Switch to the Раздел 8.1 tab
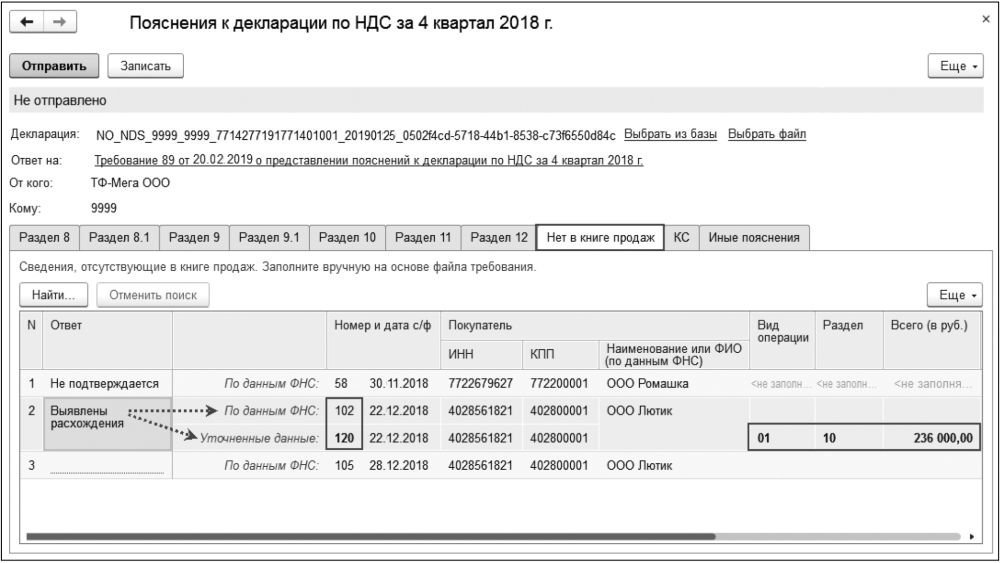This screenshot has width=1000, height=563. point(119,238)
